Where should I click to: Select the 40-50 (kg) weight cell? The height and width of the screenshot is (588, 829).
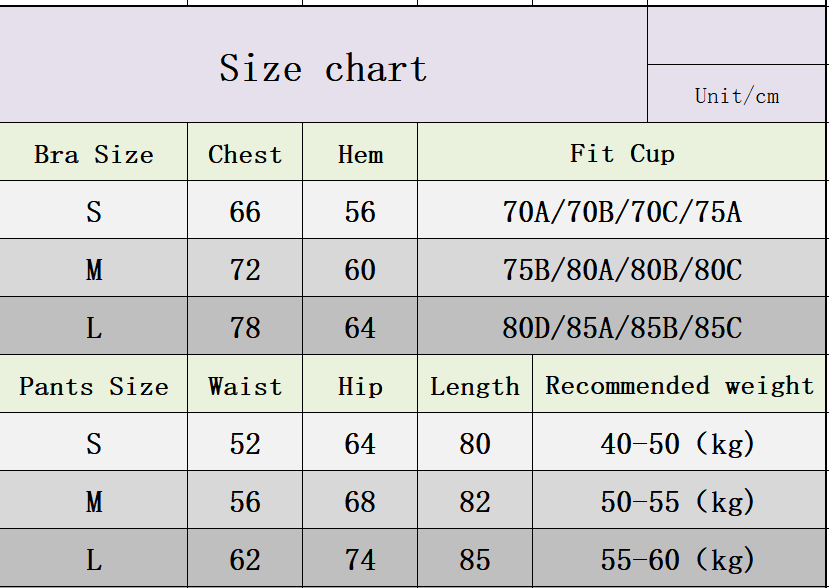tap(680, 443)
